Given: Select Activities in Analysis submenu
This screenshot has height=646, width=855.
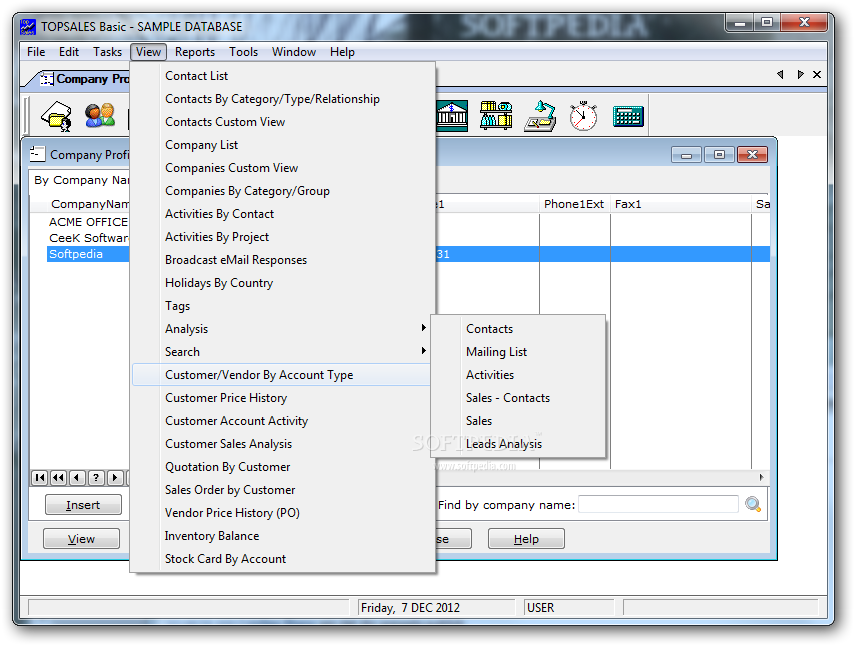Looking at the screenshot, I should click(x=518, y=375).
